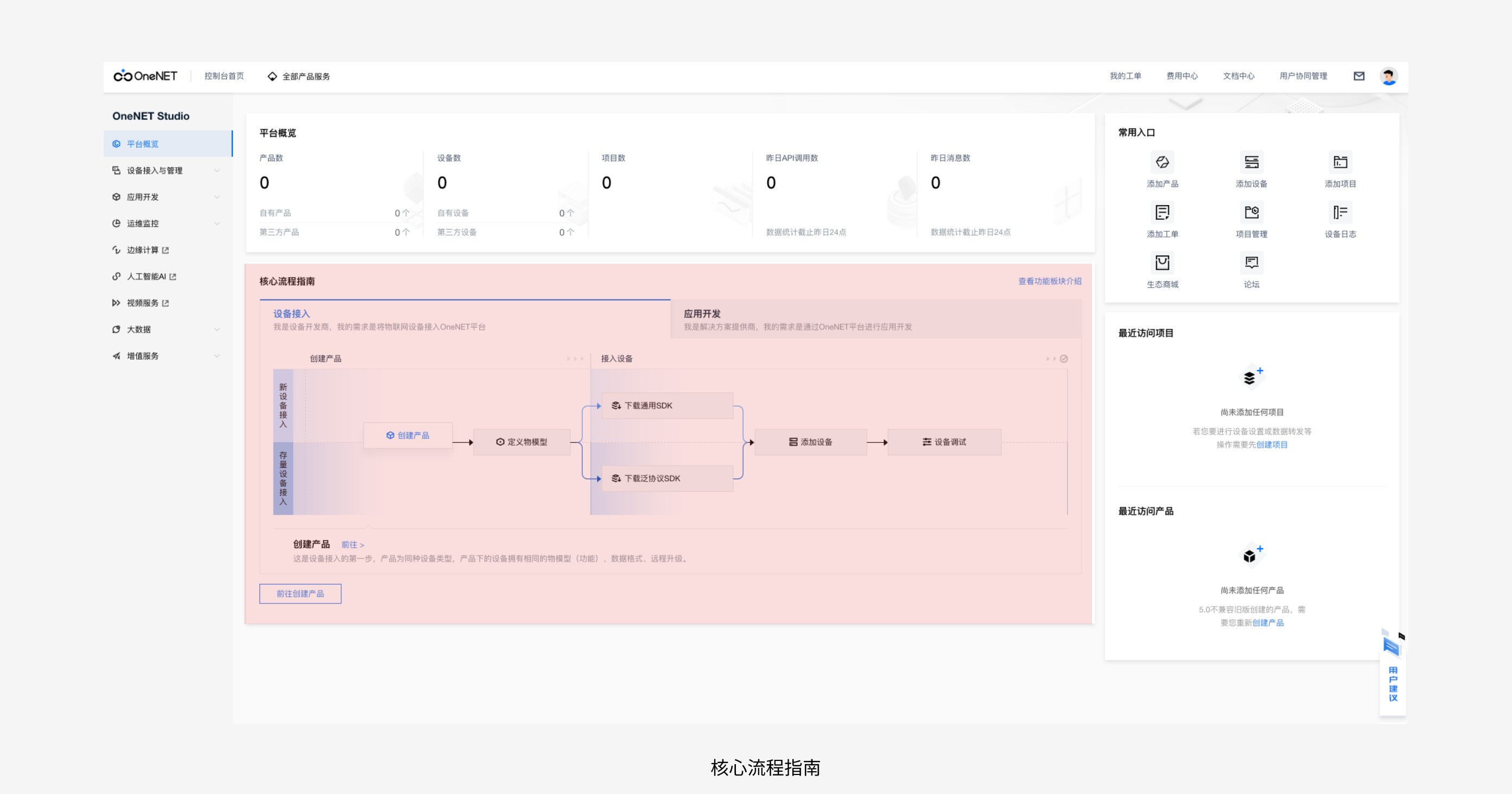Open the 添加工单 shortcut icon

(1162, 212)
